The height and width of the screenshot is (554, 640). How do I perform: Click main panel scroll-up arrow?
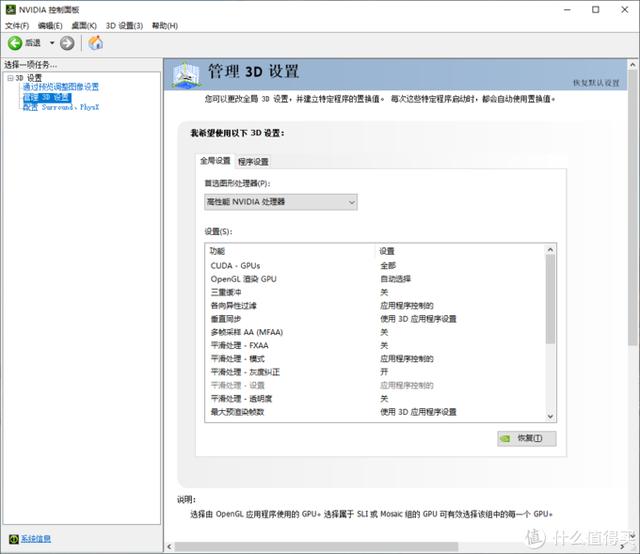pyautogui.click(x=633, y=64)
